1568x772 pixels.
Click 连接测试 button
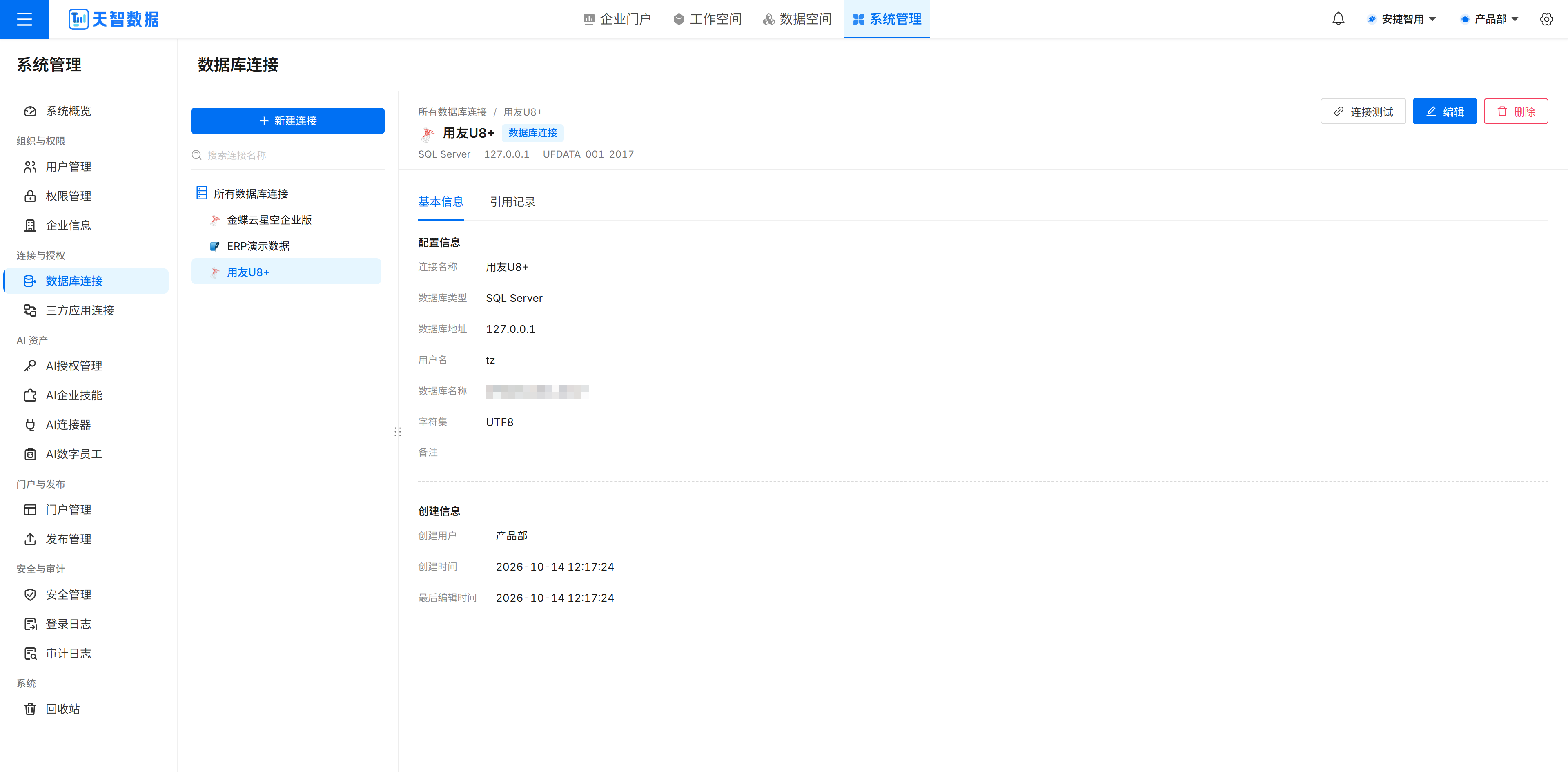(1363, 112)
